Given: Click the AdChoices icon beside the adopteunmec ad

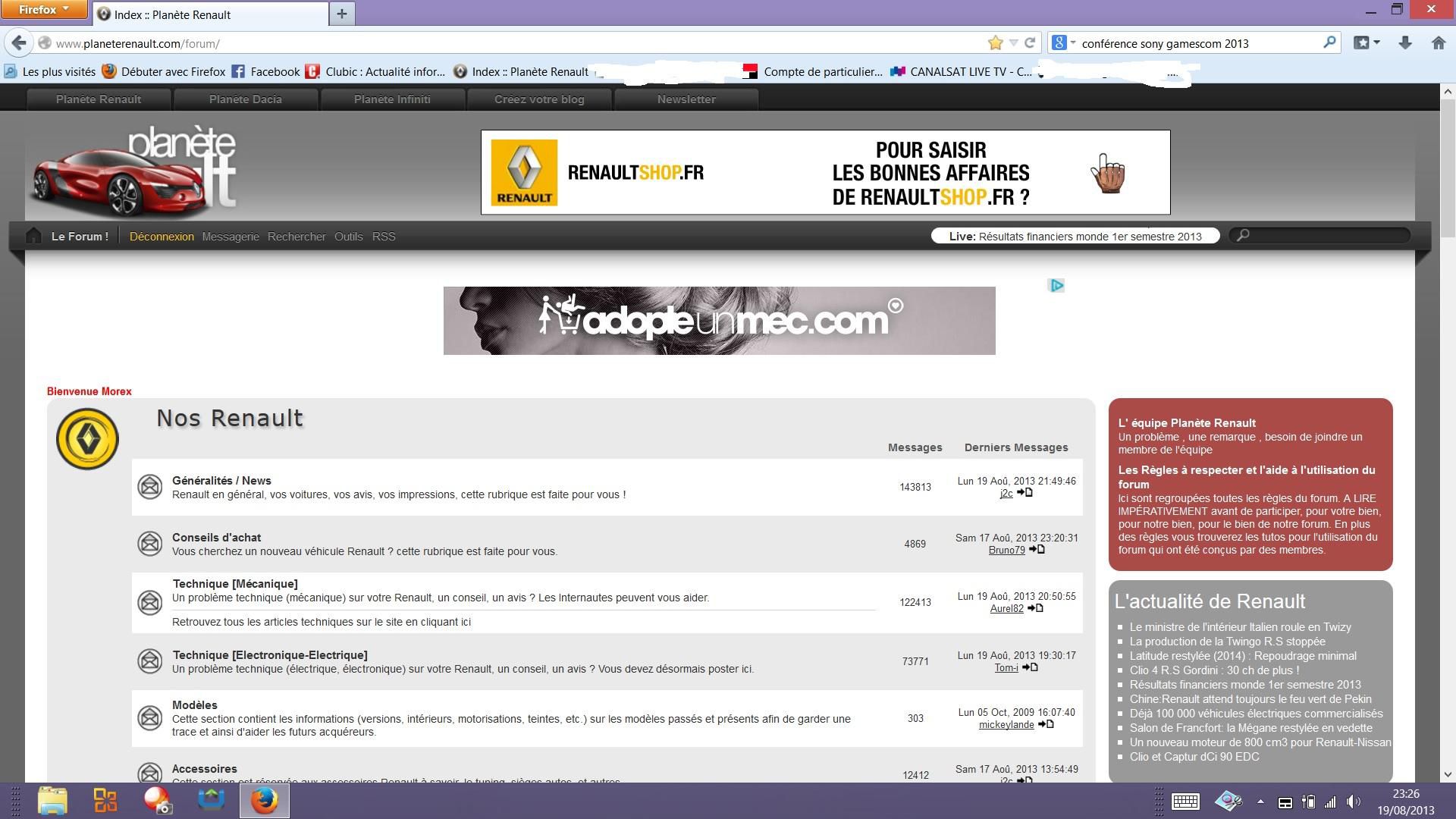Looking at the screenshot, I should click(x=1056, y=285).
